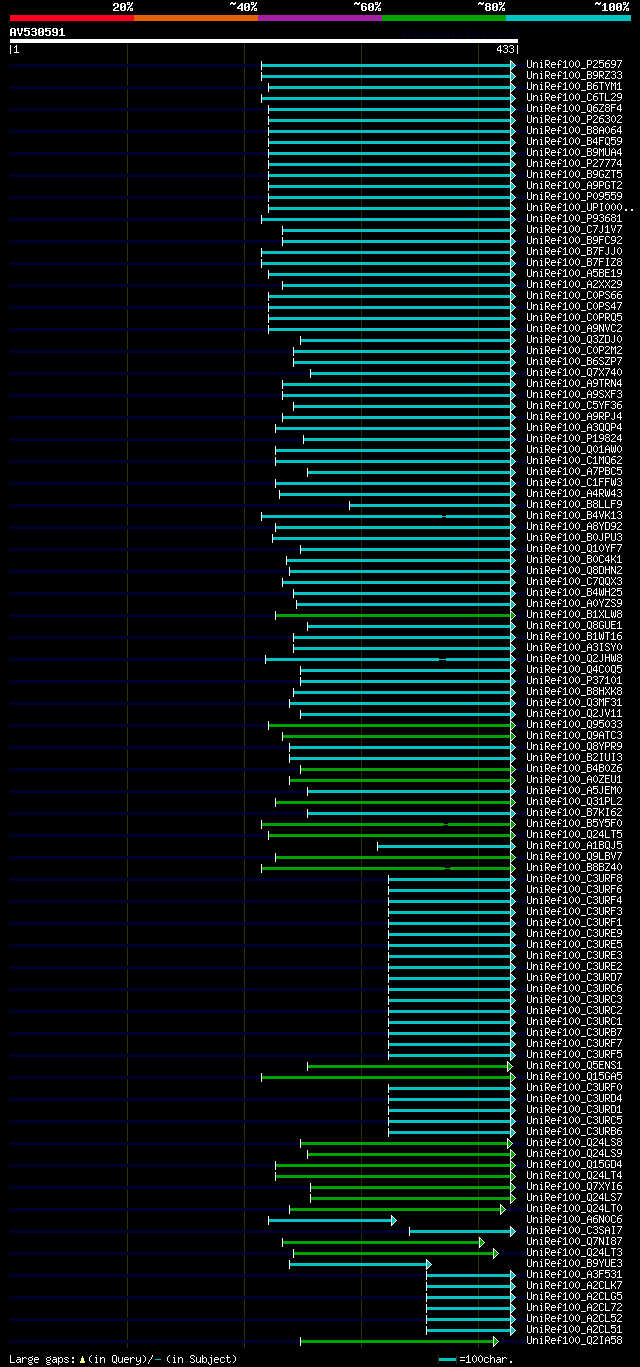The image size is (640, 1367).
Task: Select the UniRef100_A6N0C6 label
Action: 574,1219
